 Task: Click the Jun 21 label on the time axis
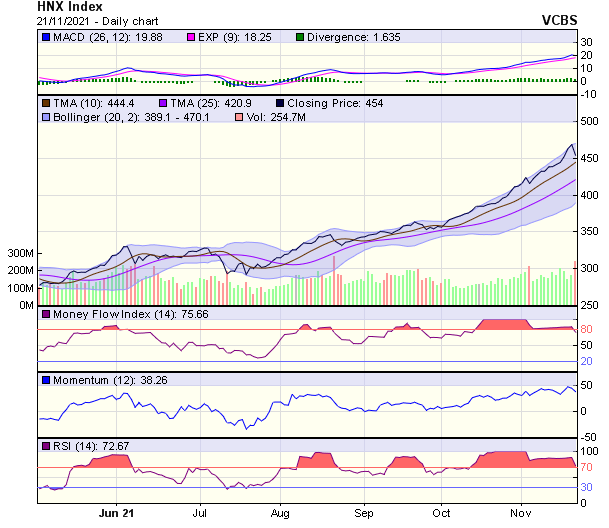coord(117,512)
